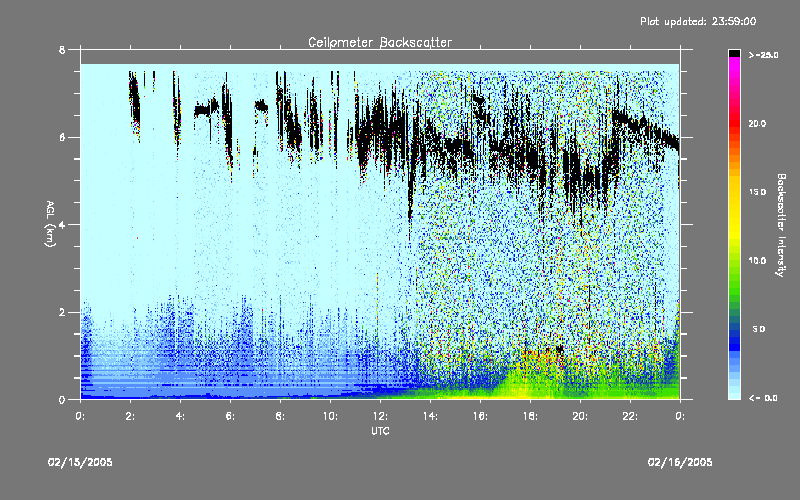Click the x-axis tick label "4:"
The height and width of the screenshot is (500, 800).
[180, 416]
